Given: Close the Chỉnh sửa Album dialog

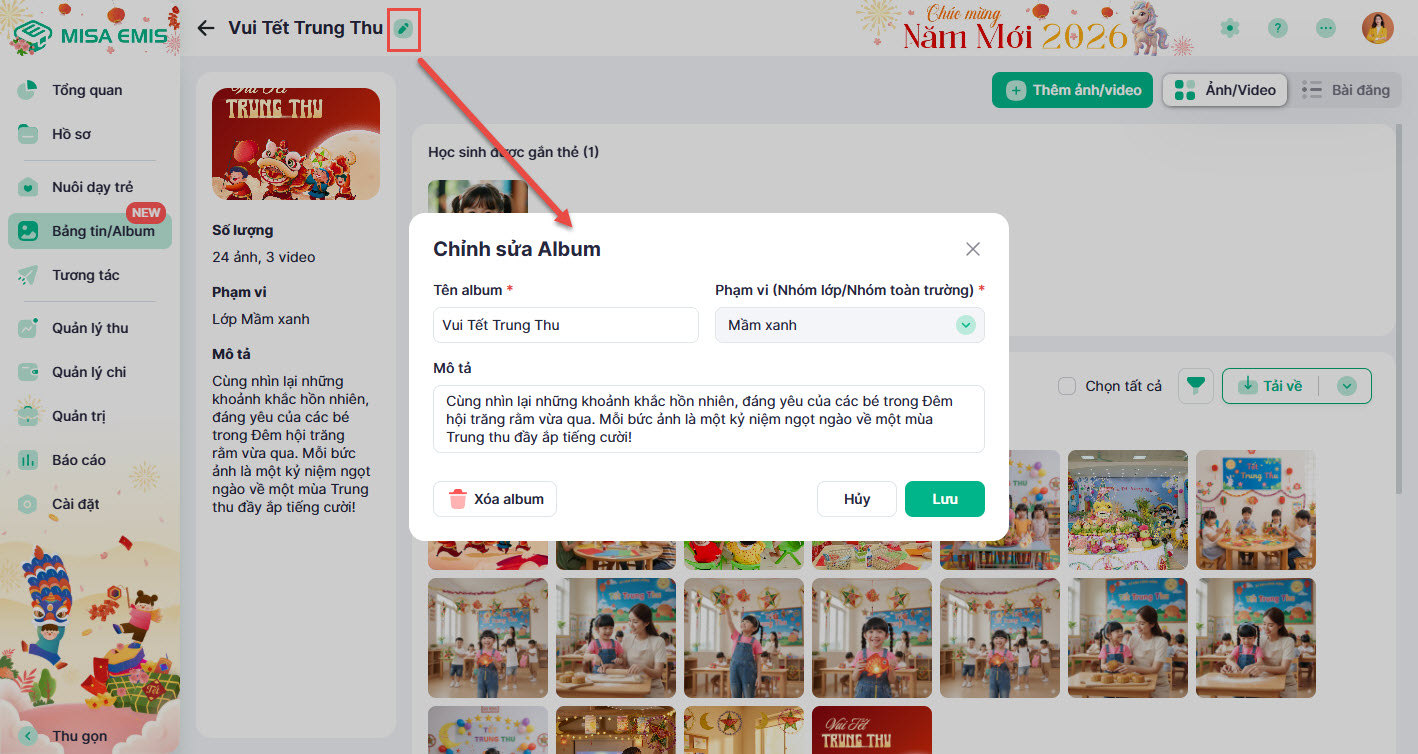Looking at the screenshot, I should [973, 249].
